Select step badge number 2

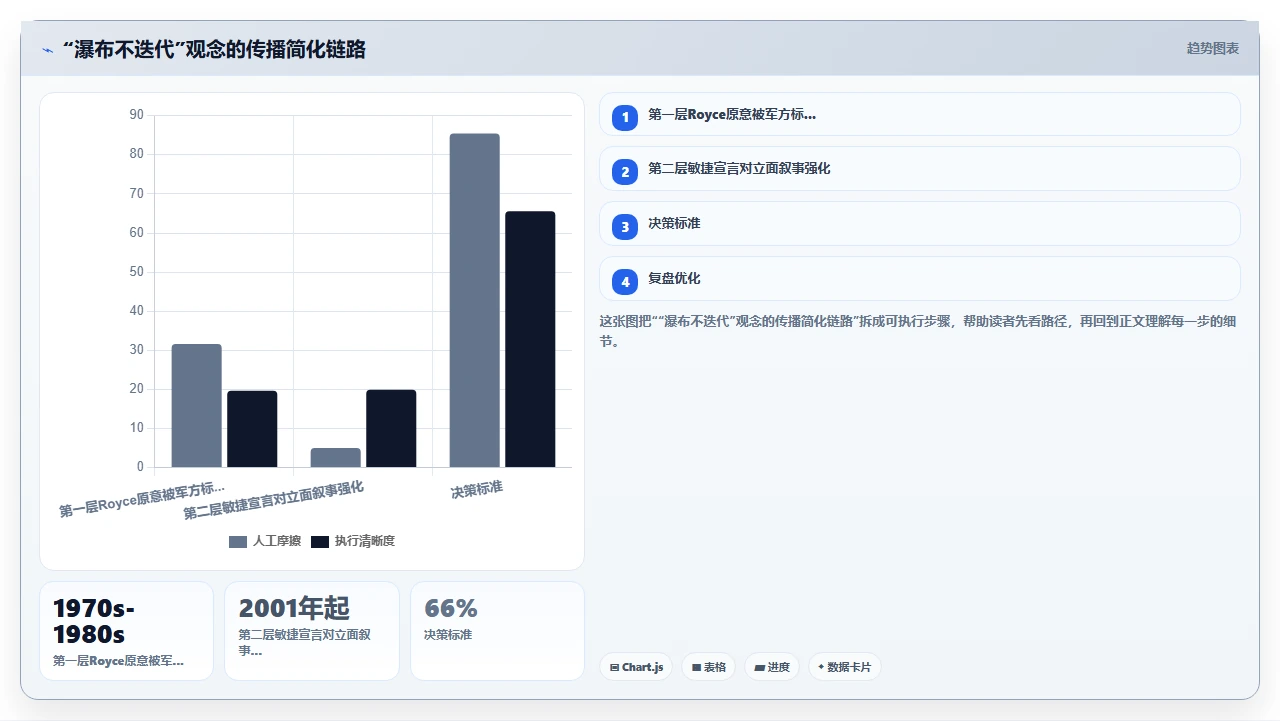pyautogui.click(x=625, y=172)
